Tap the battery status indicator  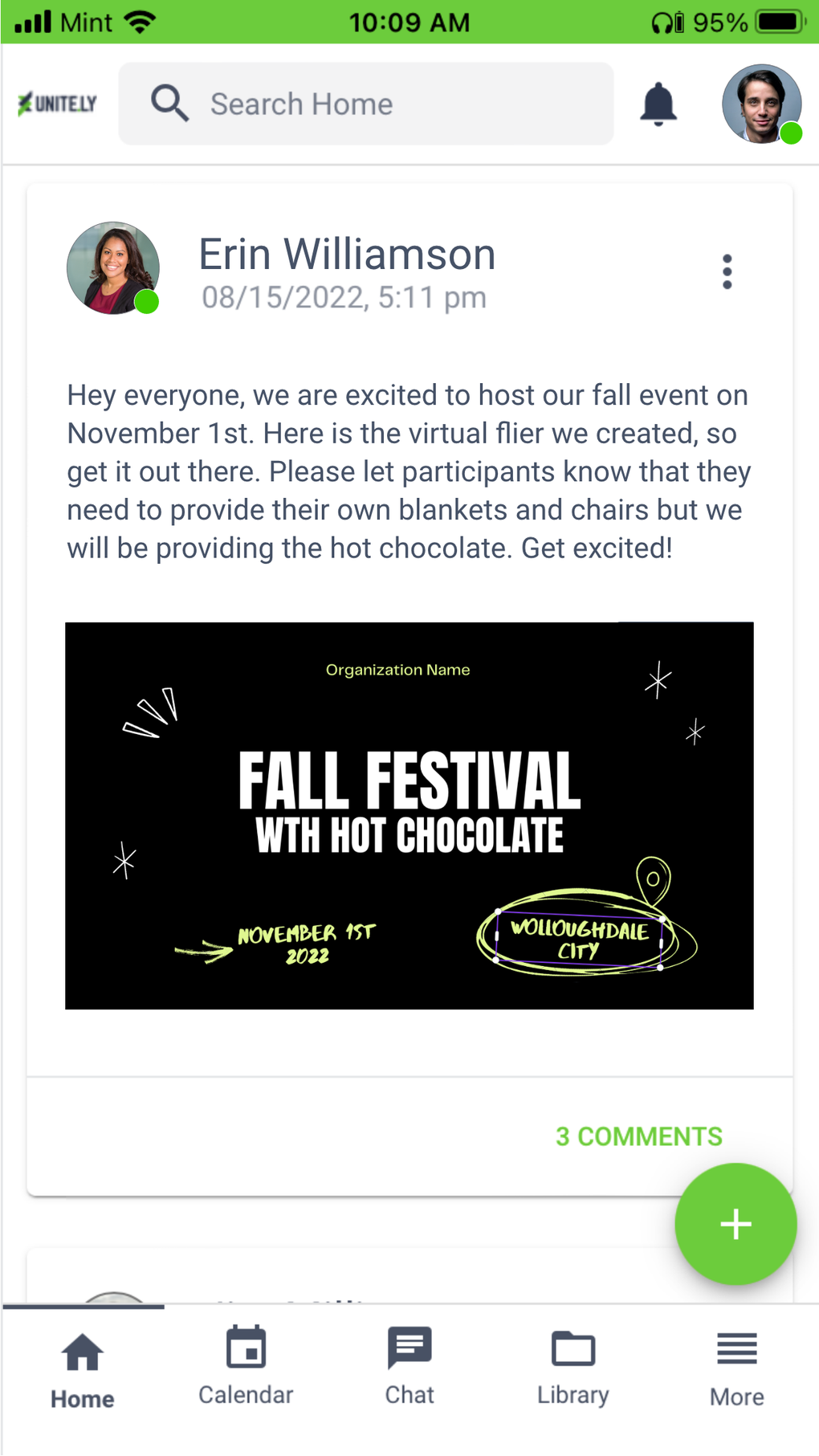click(780, 22)
